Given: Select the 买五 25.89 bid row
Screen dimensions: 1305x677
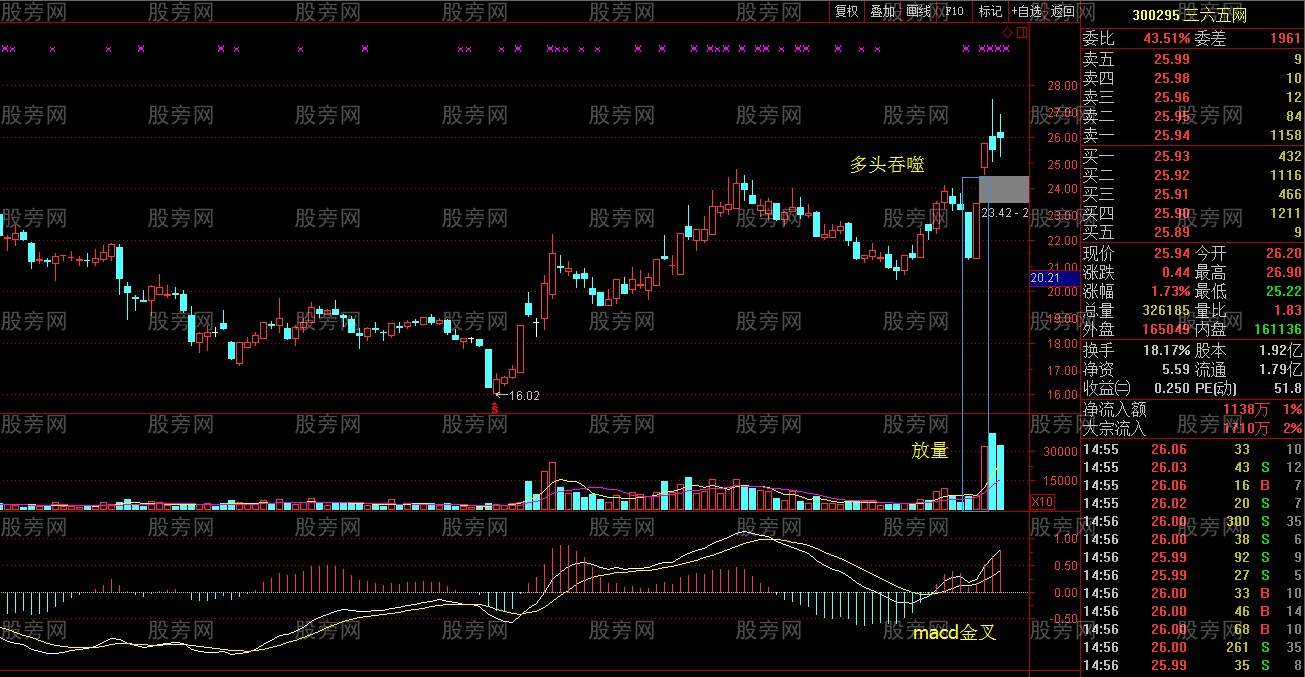Looking at the screenshot, I should [1192, 232].
